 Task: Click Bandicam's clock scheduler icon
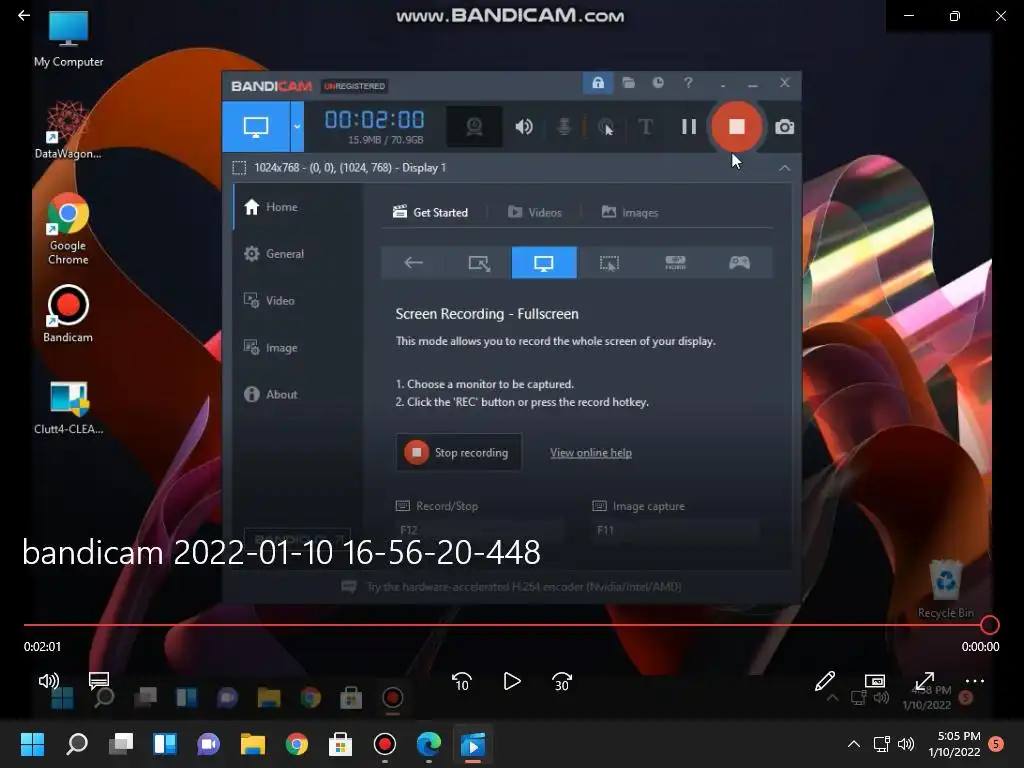658,83
